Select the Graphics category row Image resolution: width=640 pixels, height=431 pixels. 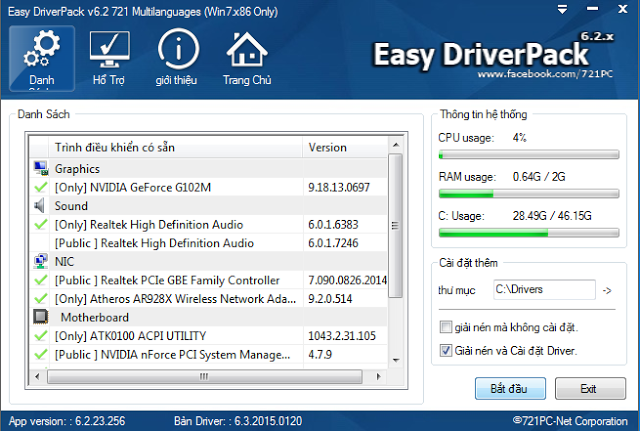pos(208,169)
